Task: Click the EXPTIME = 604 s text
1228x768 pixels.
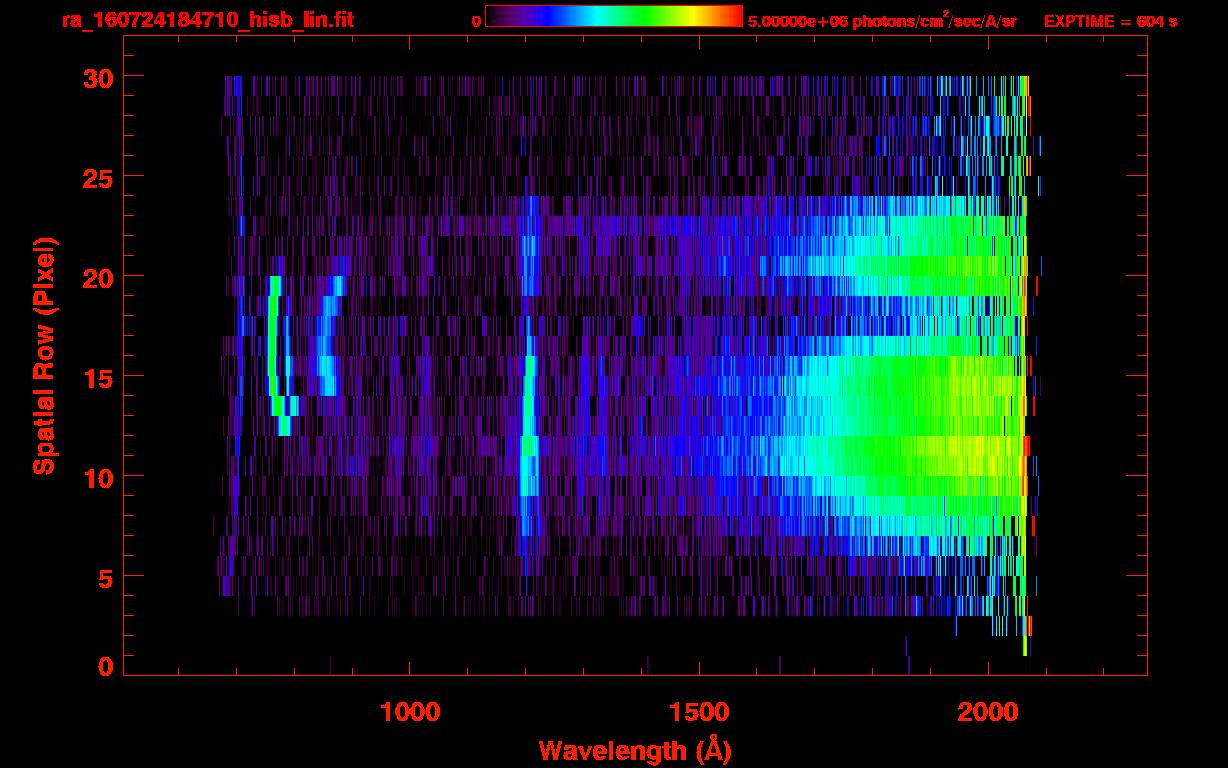Action: 1110,21
